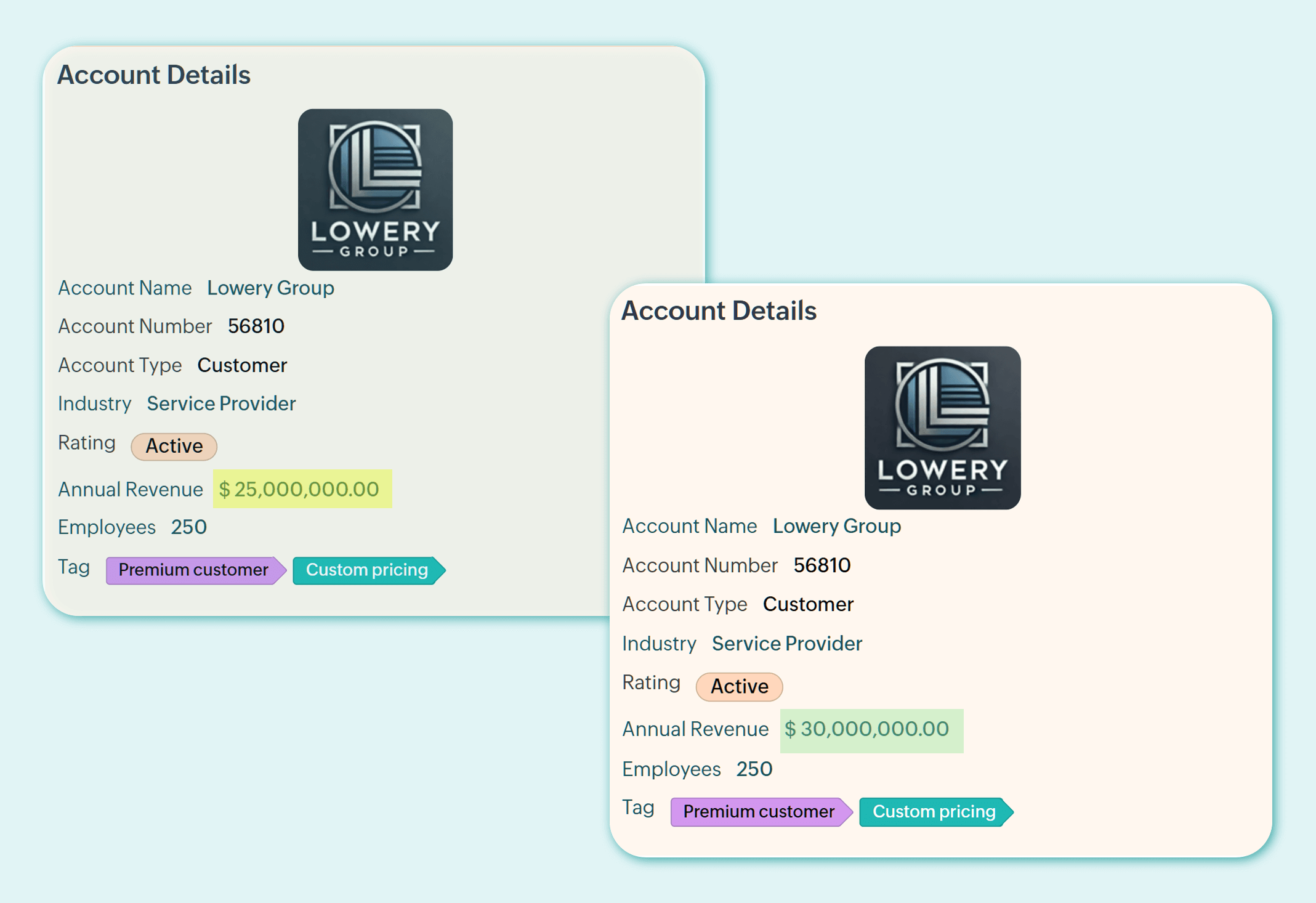
Task: Click the Active rating badge in the left card
Action: (174, 446)
